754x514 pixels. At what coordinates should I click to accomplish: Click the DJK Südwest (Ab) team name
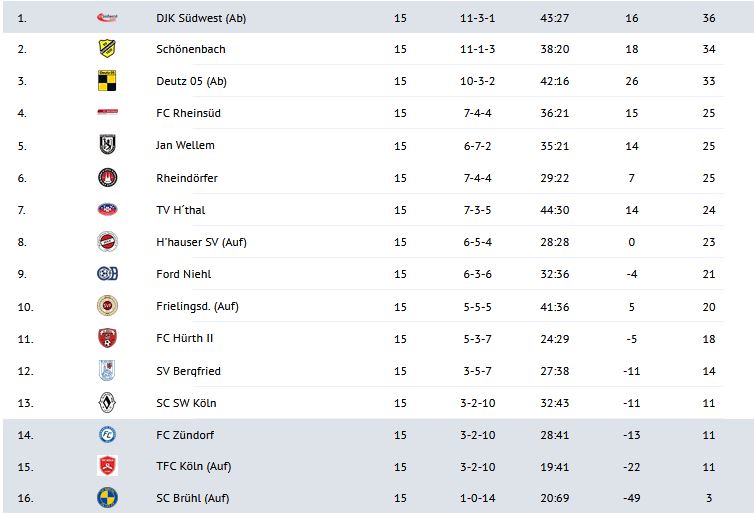[x=201, y=17]
